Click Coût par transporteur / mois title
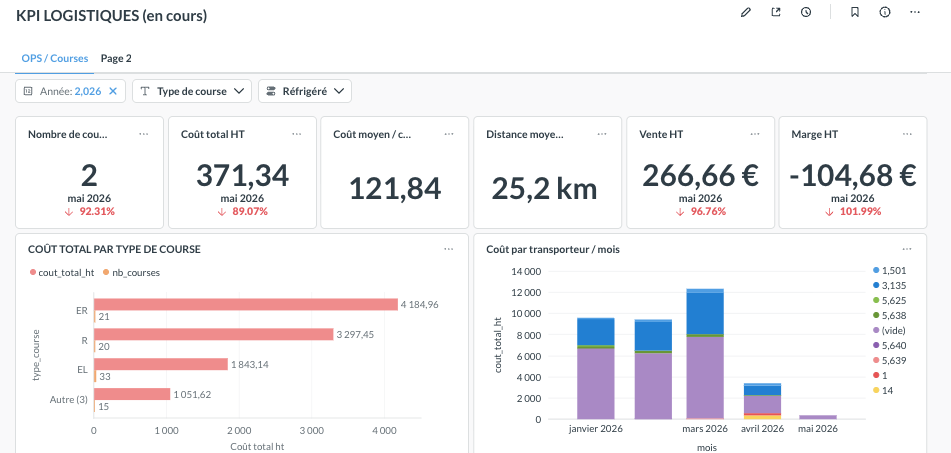 pos(553,249)
